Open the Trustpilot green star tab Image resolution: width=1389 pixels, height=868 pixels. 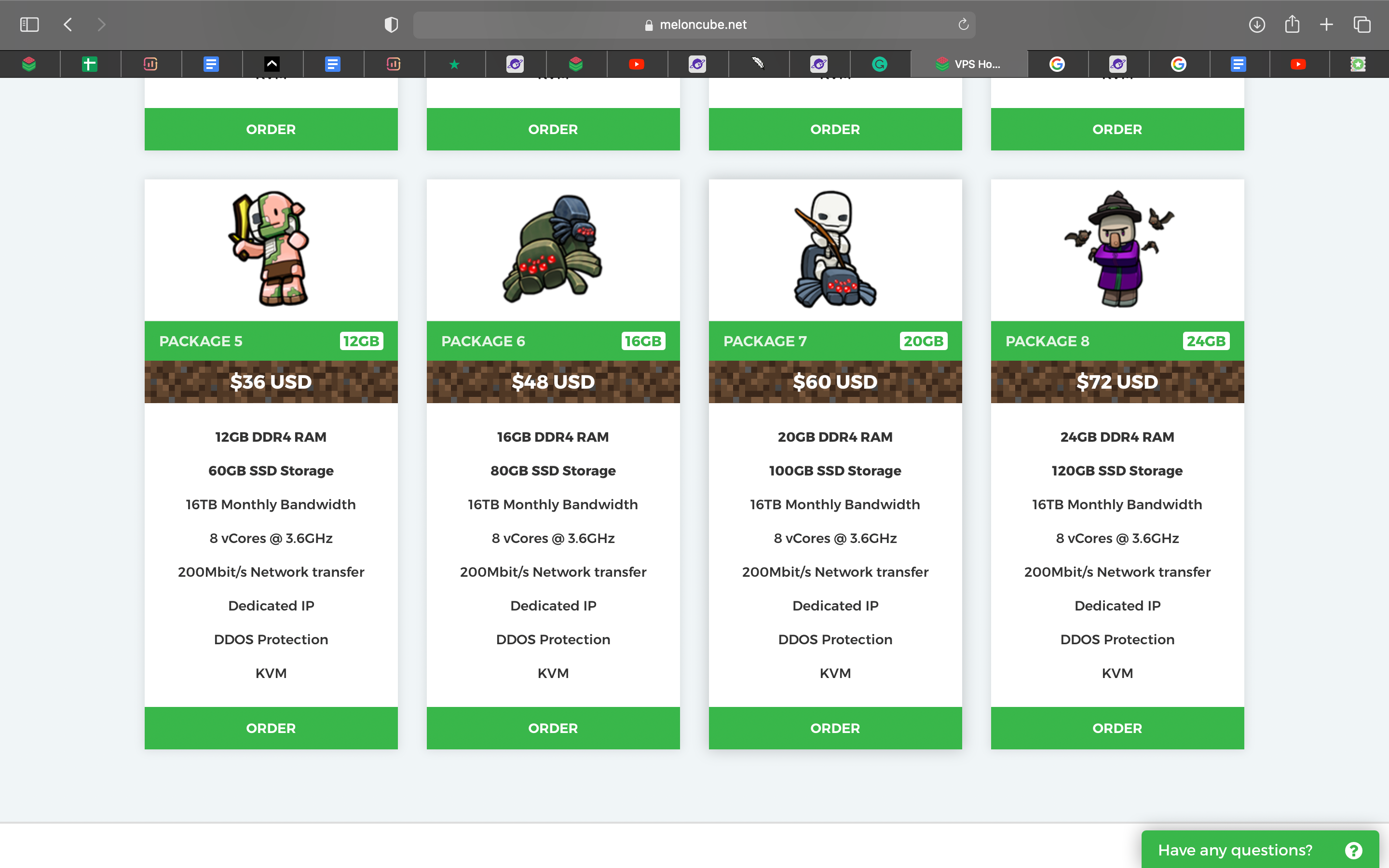pos(454,64)
